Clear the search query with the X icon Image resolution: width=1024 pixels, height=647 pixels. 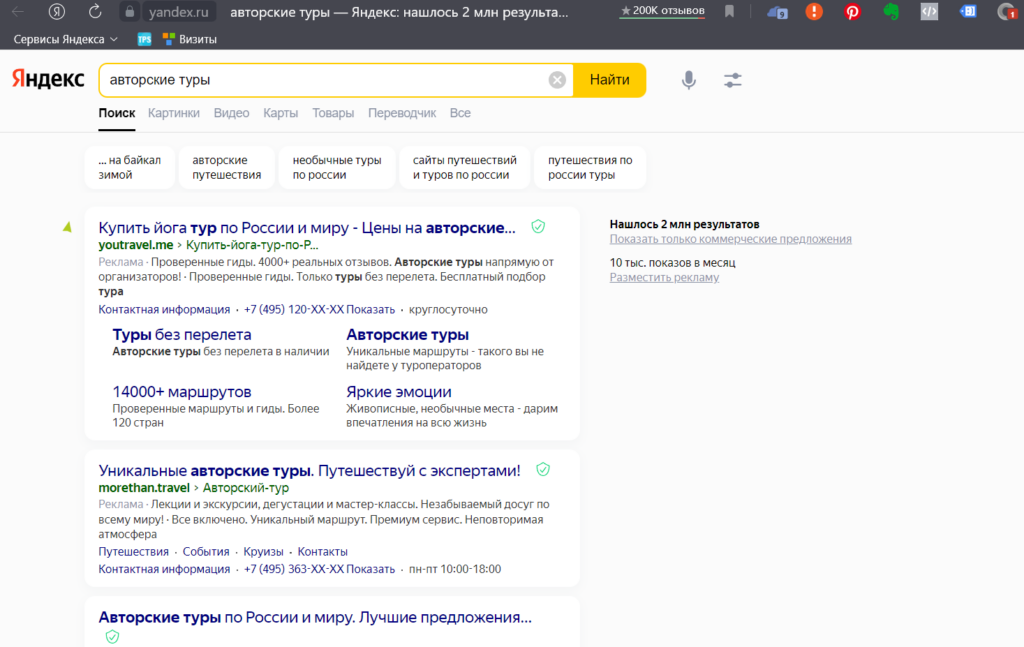(557, 80)
